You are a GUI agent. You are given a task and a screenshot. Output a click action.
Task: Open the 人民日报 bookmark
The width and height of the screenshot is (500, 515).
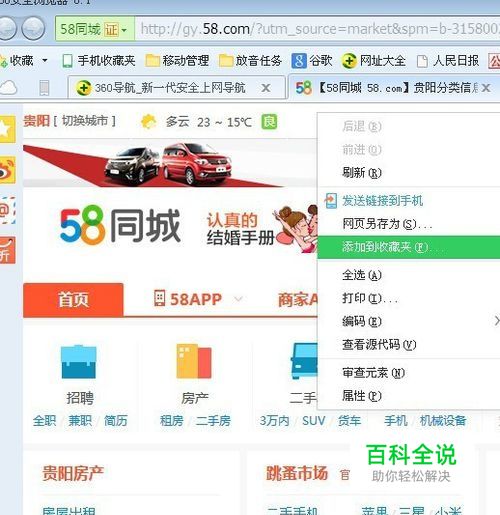(x=448, y=61)
